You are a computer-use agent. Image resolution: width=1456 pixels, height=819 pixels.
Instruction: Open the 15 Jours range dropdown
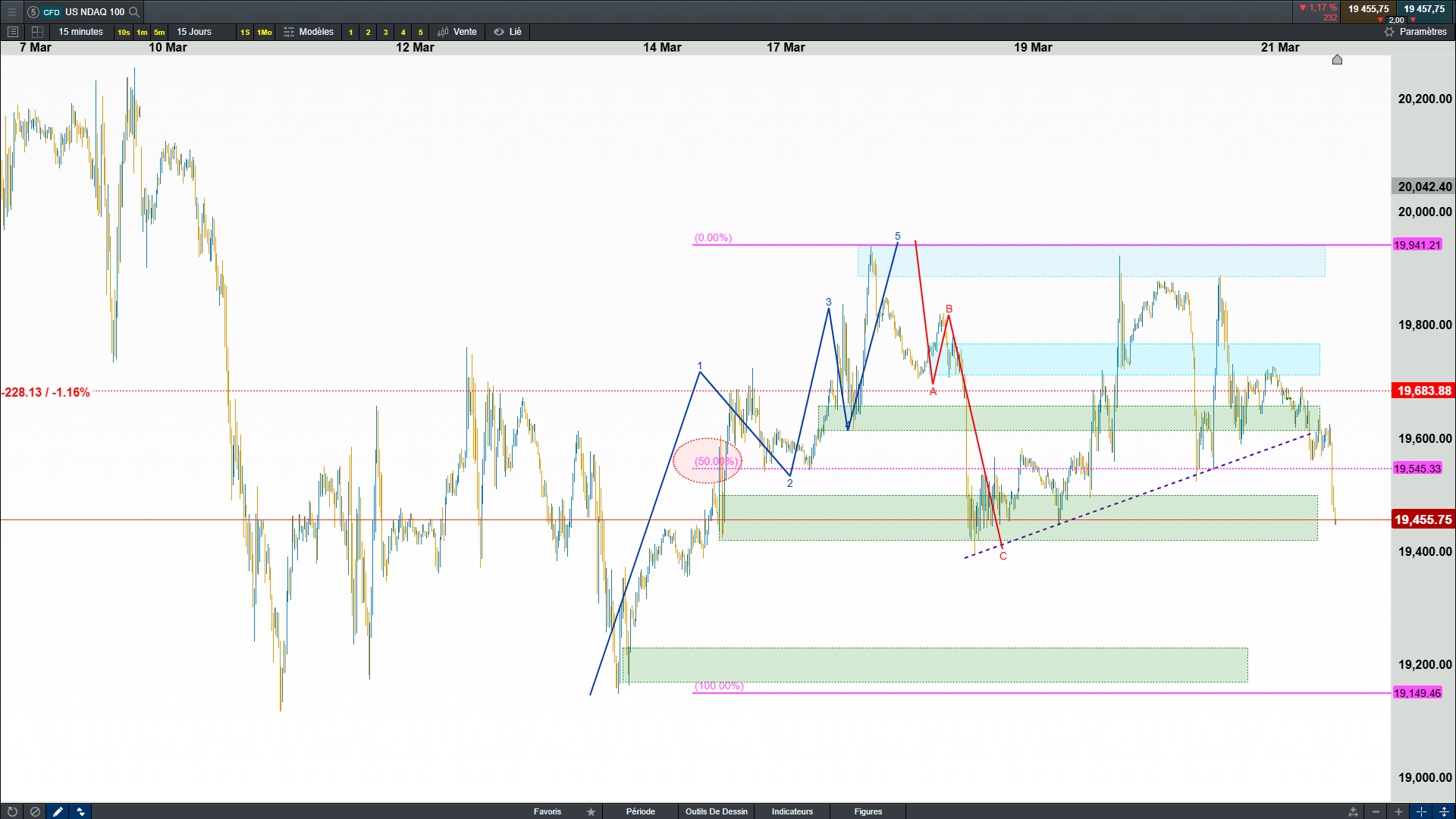194,32
